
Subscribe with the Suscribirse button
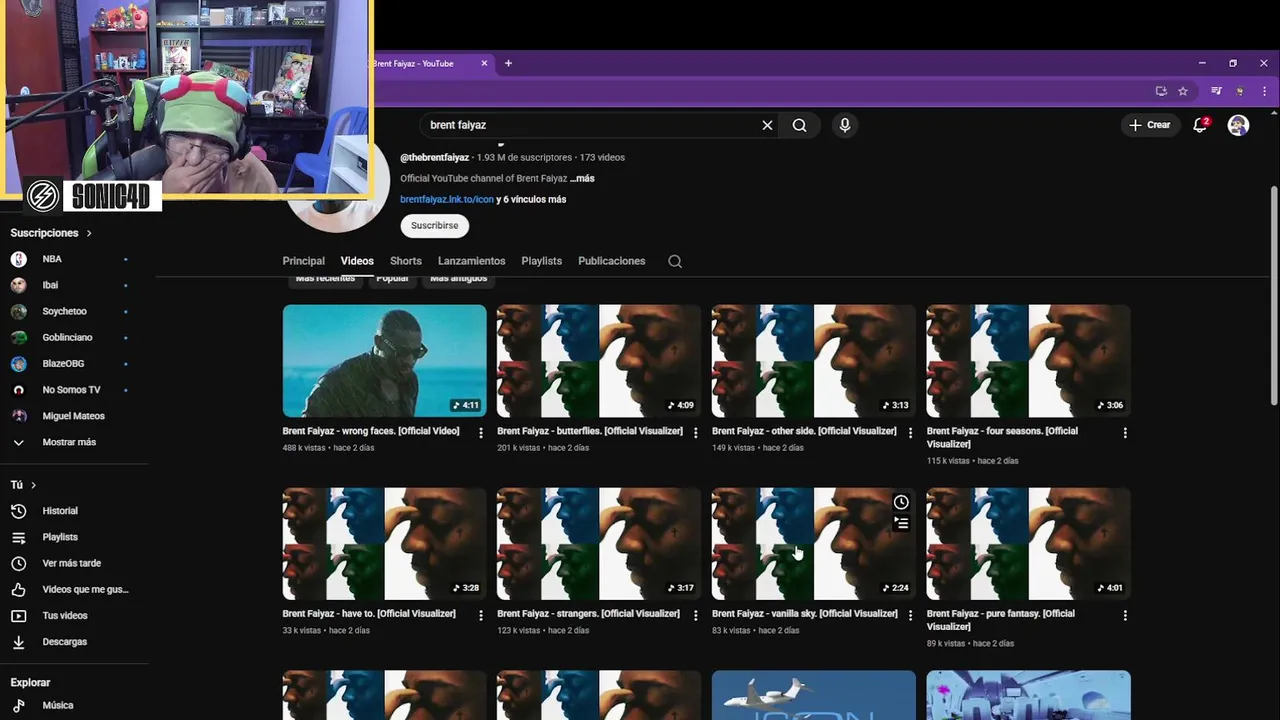pyautogui.click(x=434, y=225)
